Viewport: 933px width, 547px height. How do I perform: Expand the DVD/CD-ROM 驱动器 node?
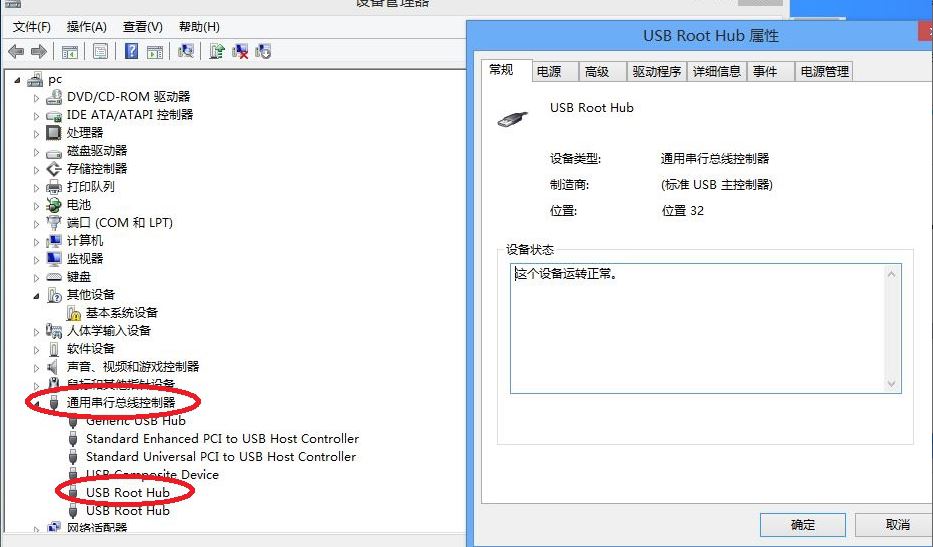click(x=36, y=98)
